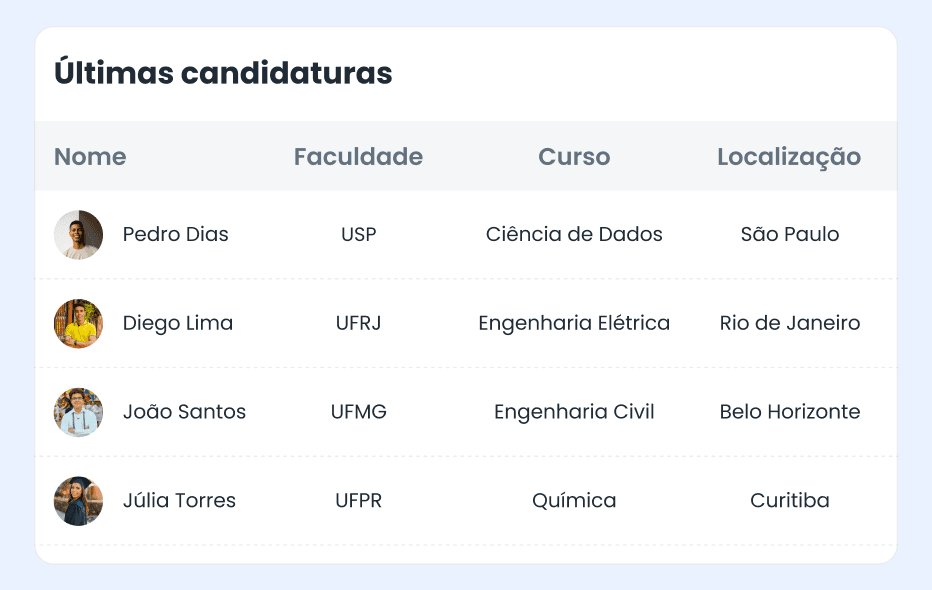This screenshot has height=590, width=932.
Task: Open candidate name Pedro Dias
Action: tap(176, 235)
